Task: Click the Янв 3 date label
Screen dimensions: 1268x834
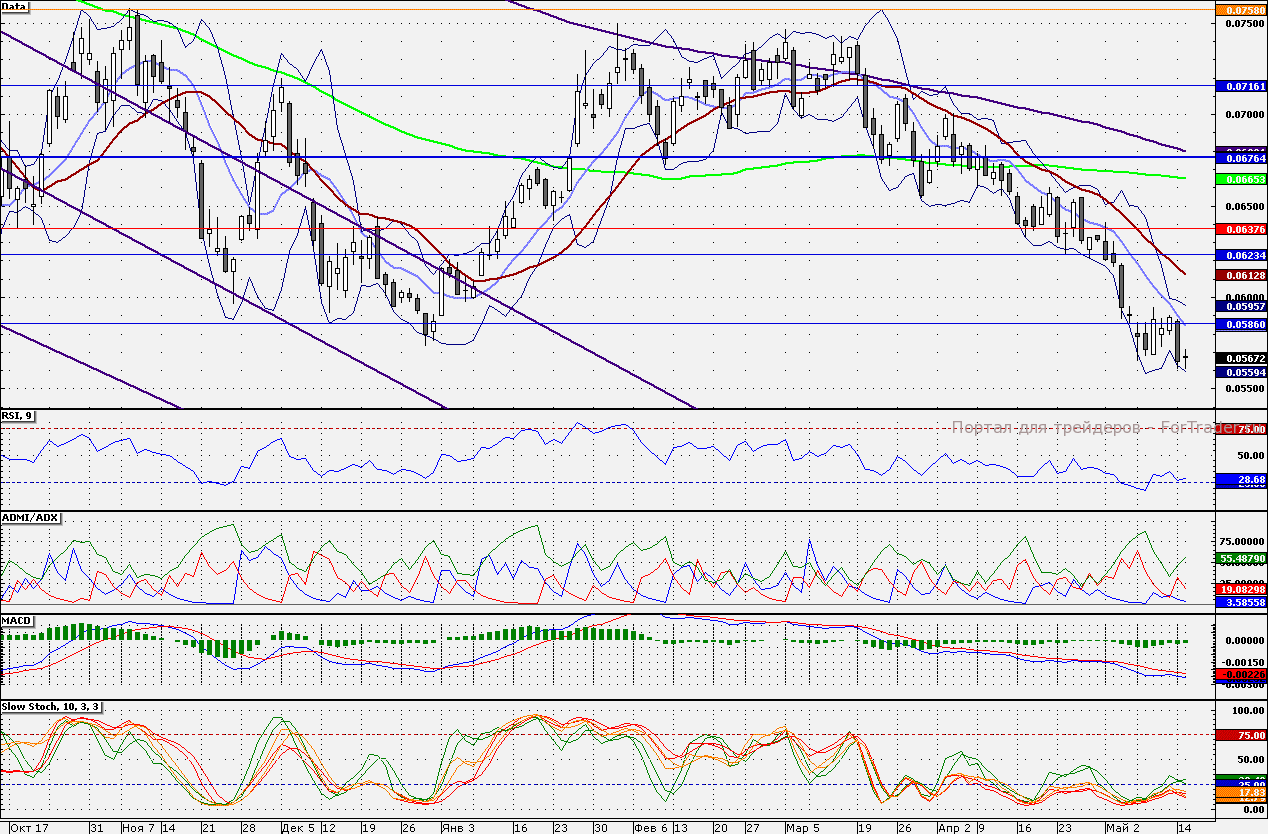Action: pyautogui.click(x=458, y=828)
